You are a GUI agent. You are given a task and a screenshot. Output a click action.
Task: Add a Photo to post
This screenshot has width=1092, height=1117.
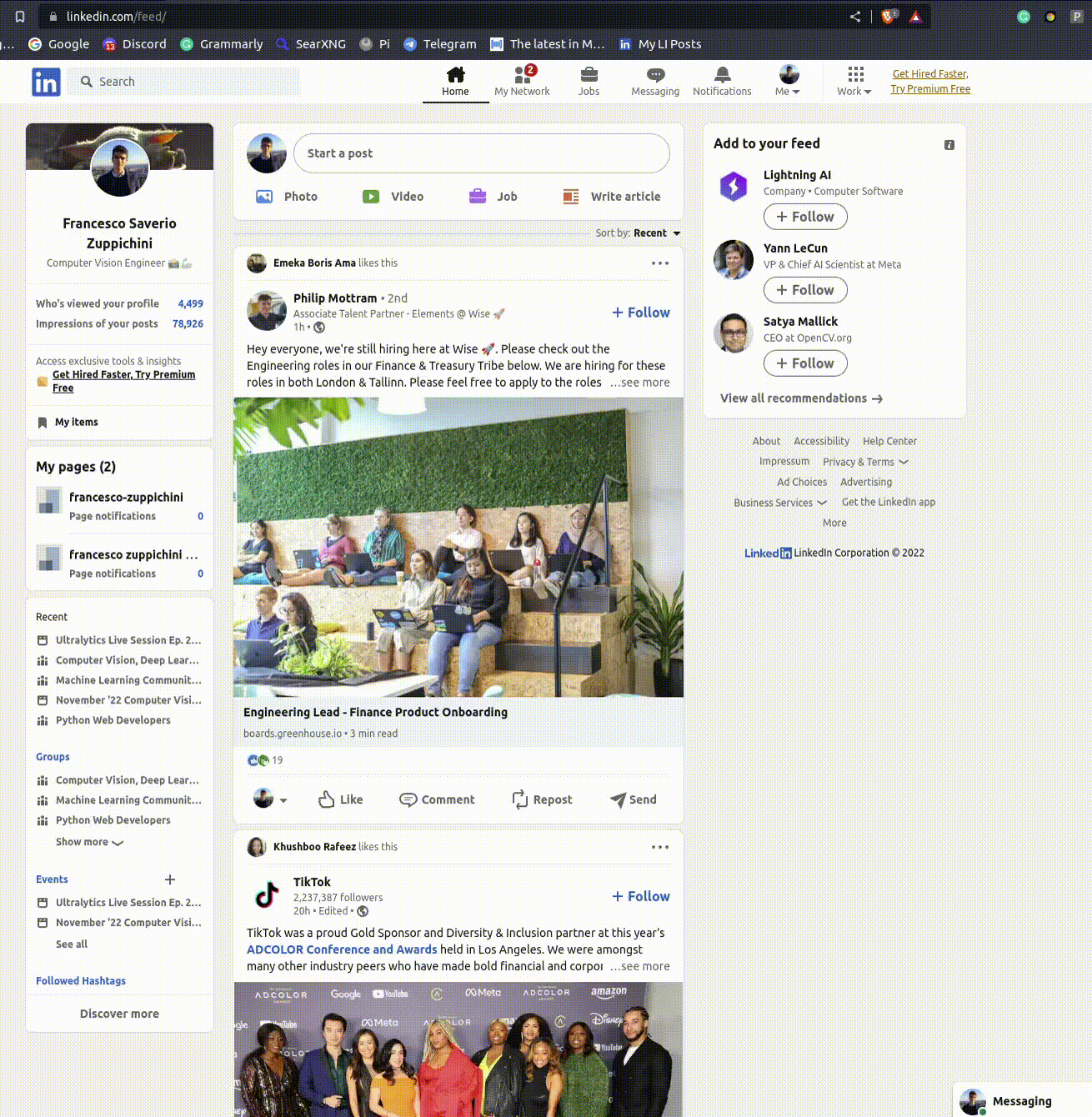[x=286, y=197]
